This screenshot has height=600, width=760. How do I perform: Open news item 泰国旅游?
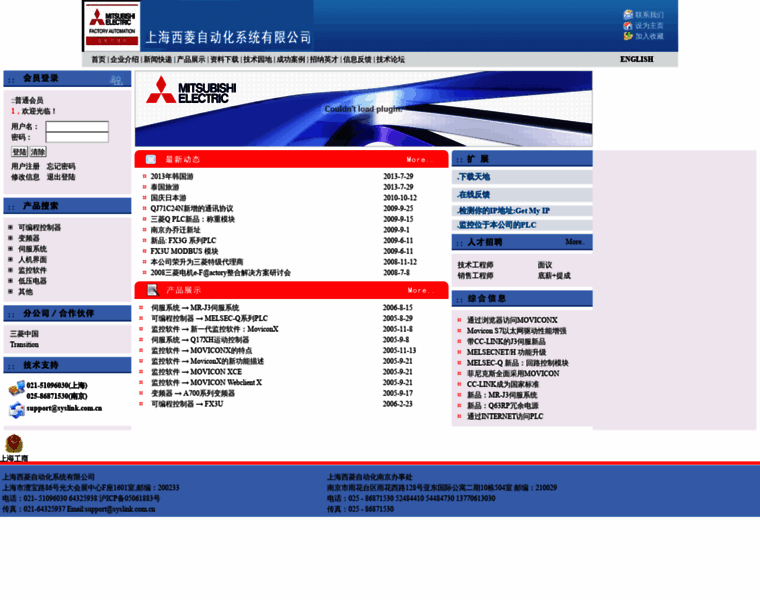(x=165, y=187)
